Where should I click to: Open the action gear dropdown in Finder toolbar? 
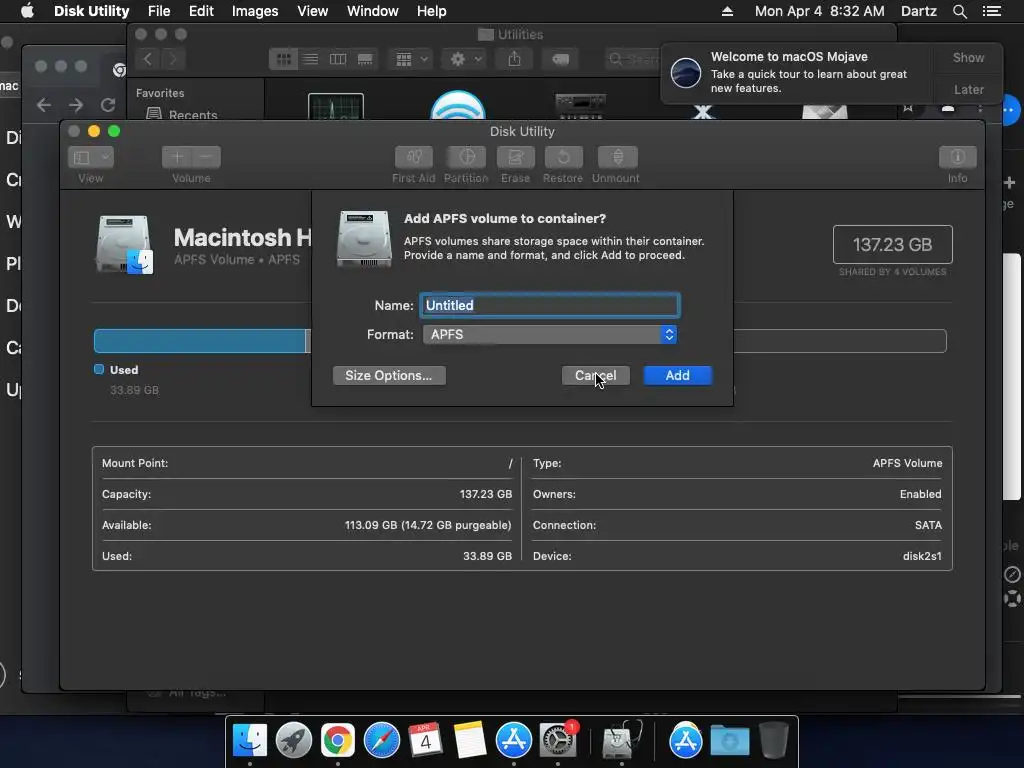[x=464, y=59]
